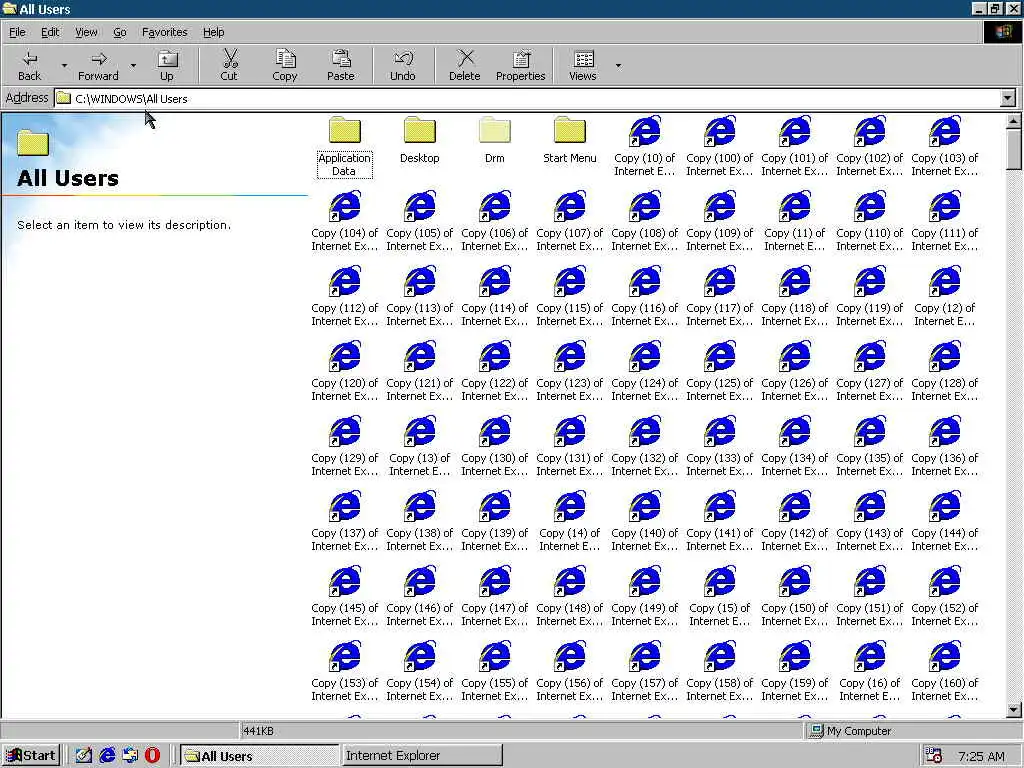Open the Favorites menu

165,32
